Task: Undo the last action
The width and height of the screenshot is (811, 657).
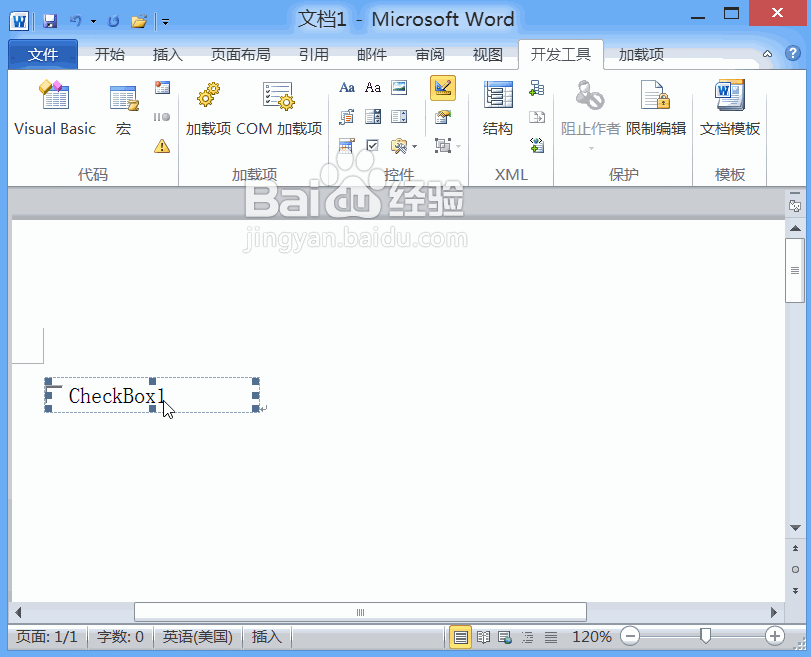Action: (x=76, y=21)
